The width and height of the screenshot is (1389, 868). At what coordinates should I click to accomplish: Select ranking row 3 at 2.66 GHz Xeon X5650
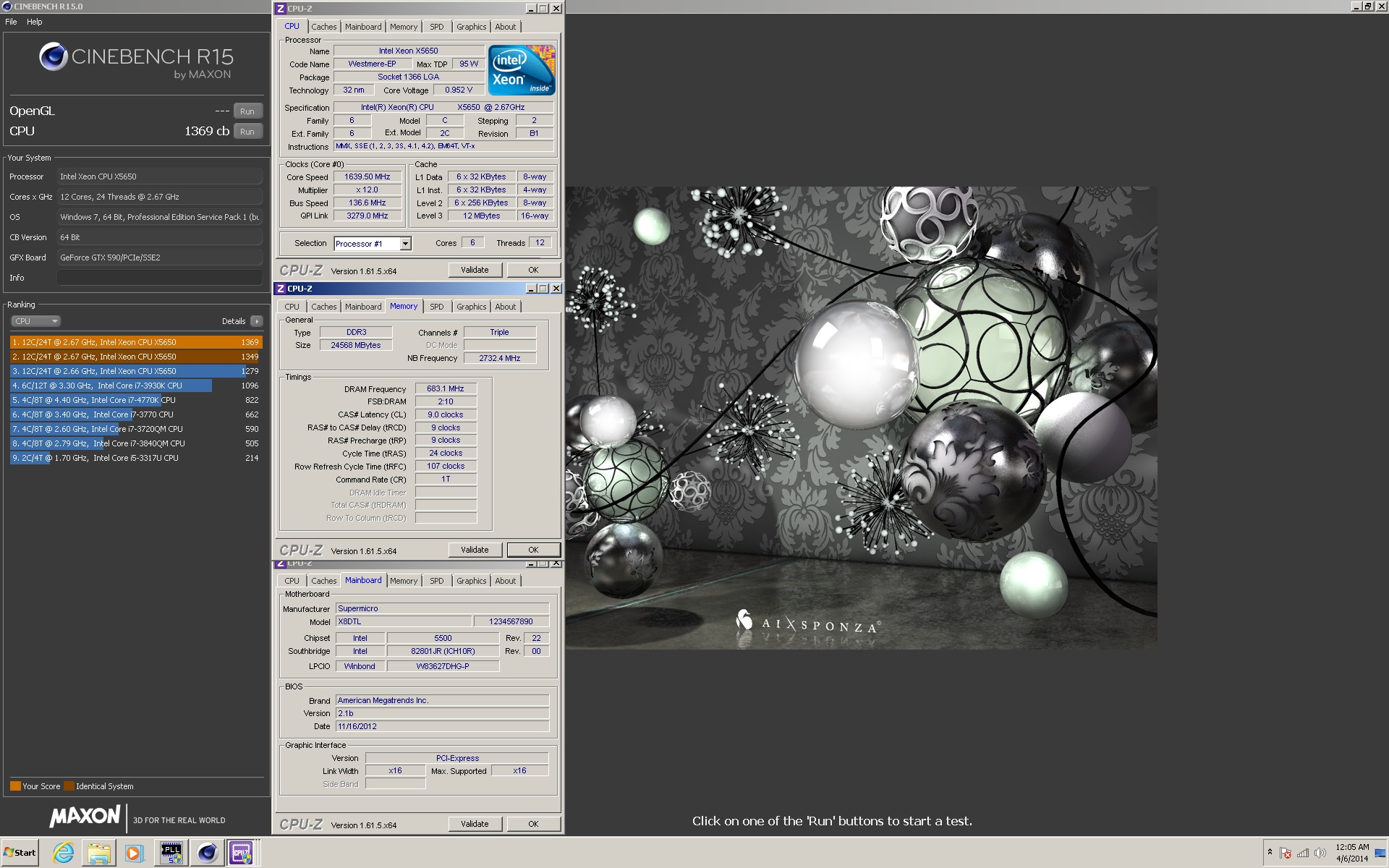(x=136, y=371)
